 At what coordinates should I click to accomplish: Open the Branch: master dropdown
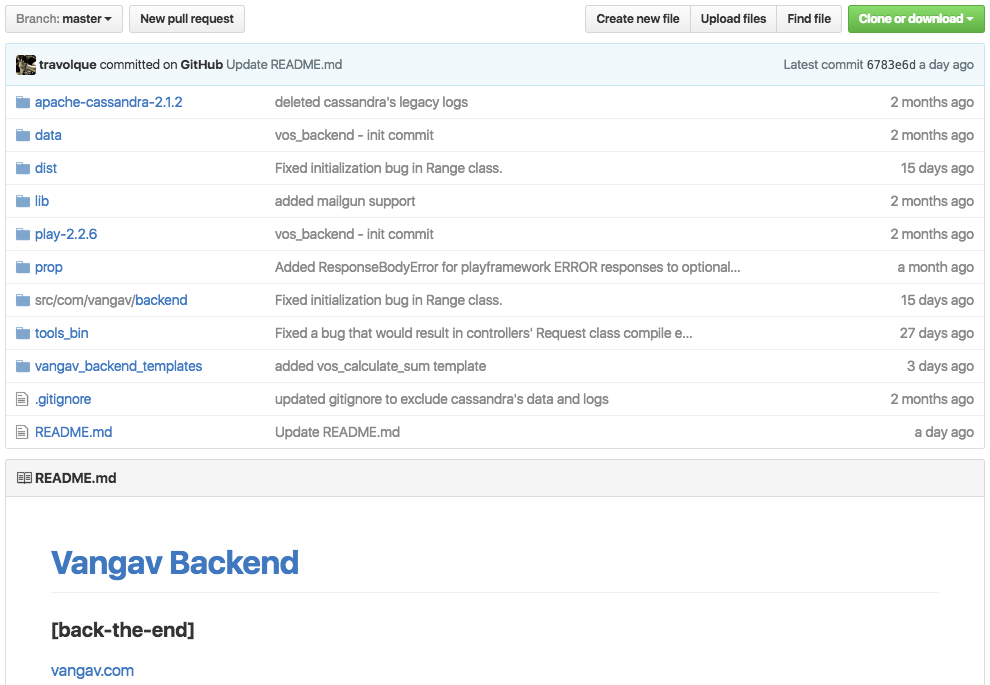(63, 18)
